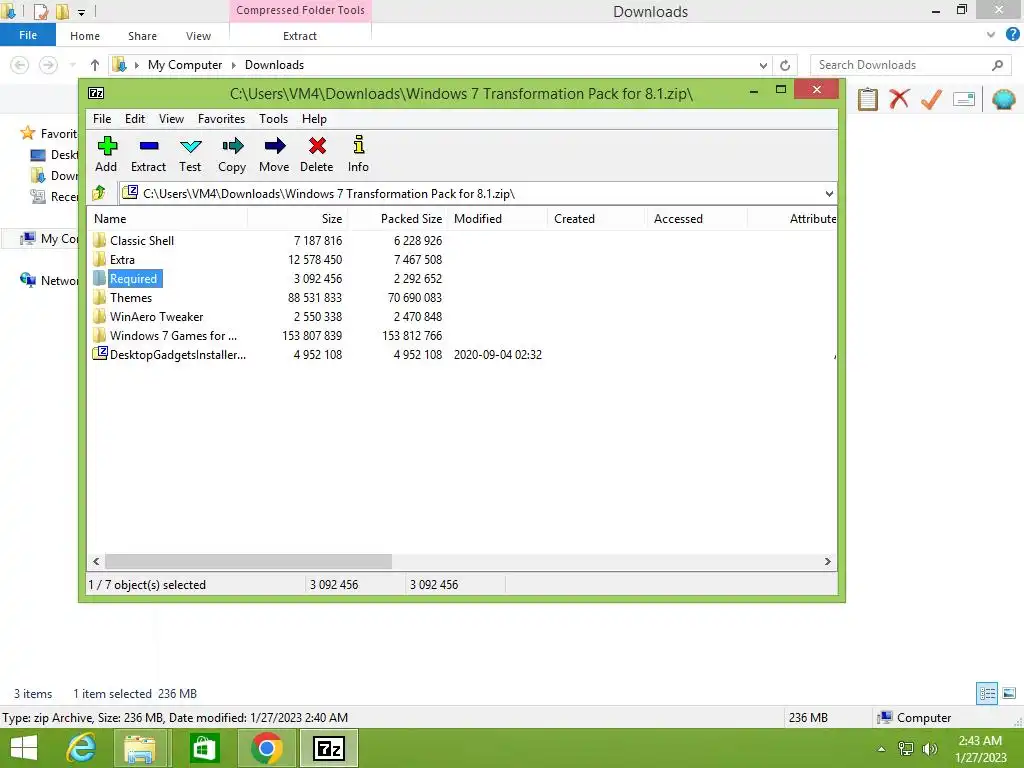Select the Windows 7 Games folder icon
Viewport: 1024px width, 768px height.
[99, 335]
